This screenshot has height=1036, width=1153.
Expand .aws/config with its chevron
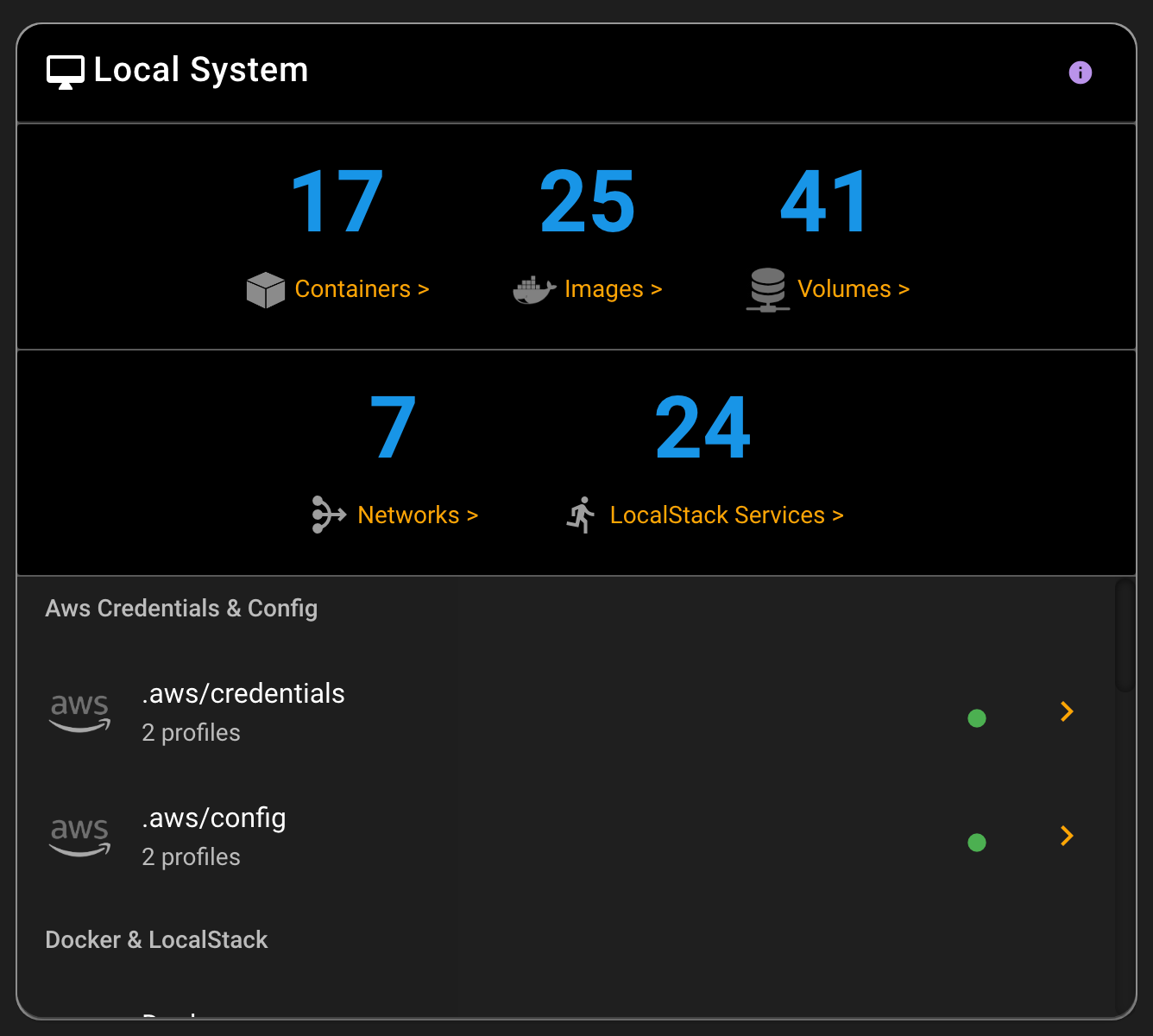1067,836
